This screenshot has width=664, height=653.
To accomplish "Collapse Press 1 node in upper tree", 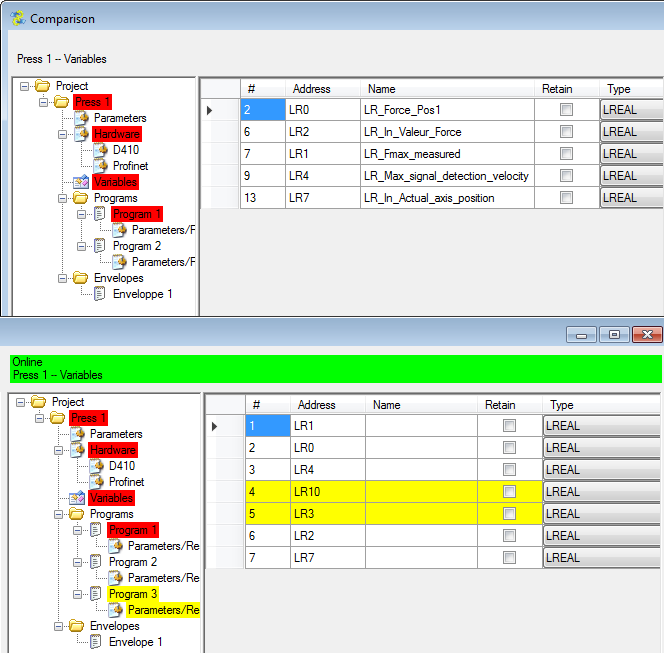I will point(43,102).
